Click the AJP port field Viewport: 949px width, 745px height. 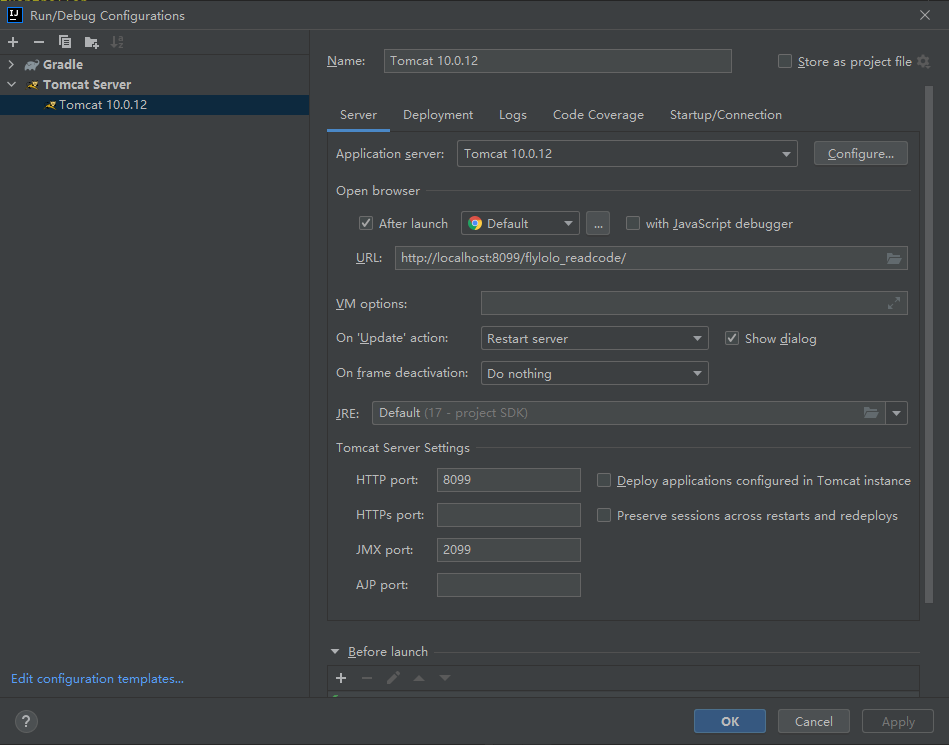[x=508, y=585]
